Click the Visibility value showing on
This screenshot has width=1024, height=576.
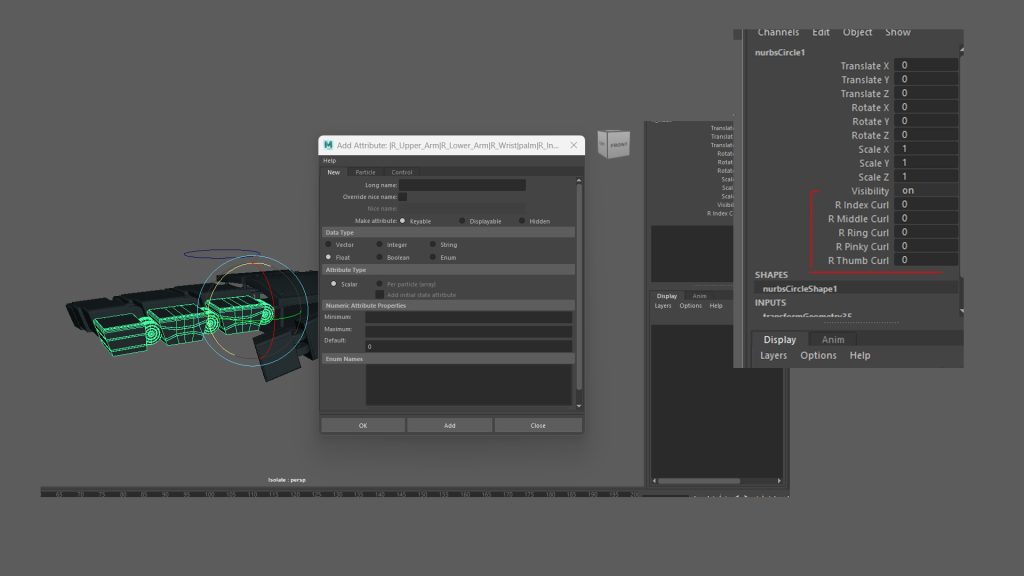pos(926,191)
